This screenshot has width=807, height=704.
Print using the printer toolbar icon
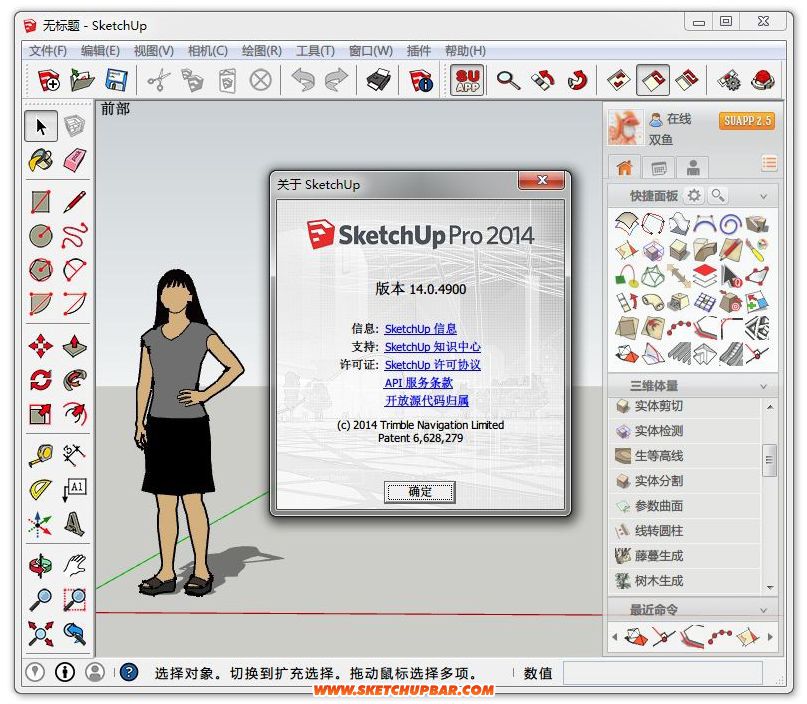click(x=378, y=80)
